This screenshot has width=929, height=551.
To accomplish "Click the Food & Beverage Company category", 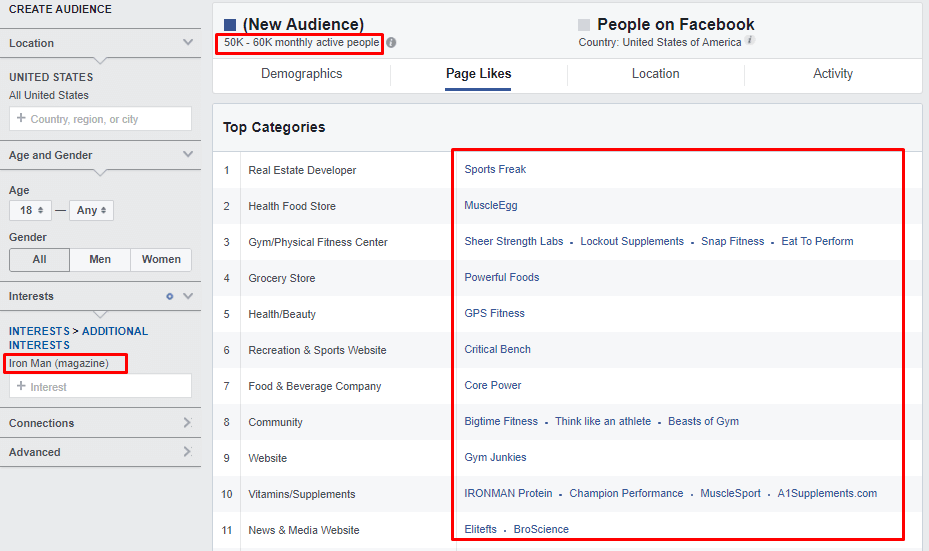I will coord(314,386).
